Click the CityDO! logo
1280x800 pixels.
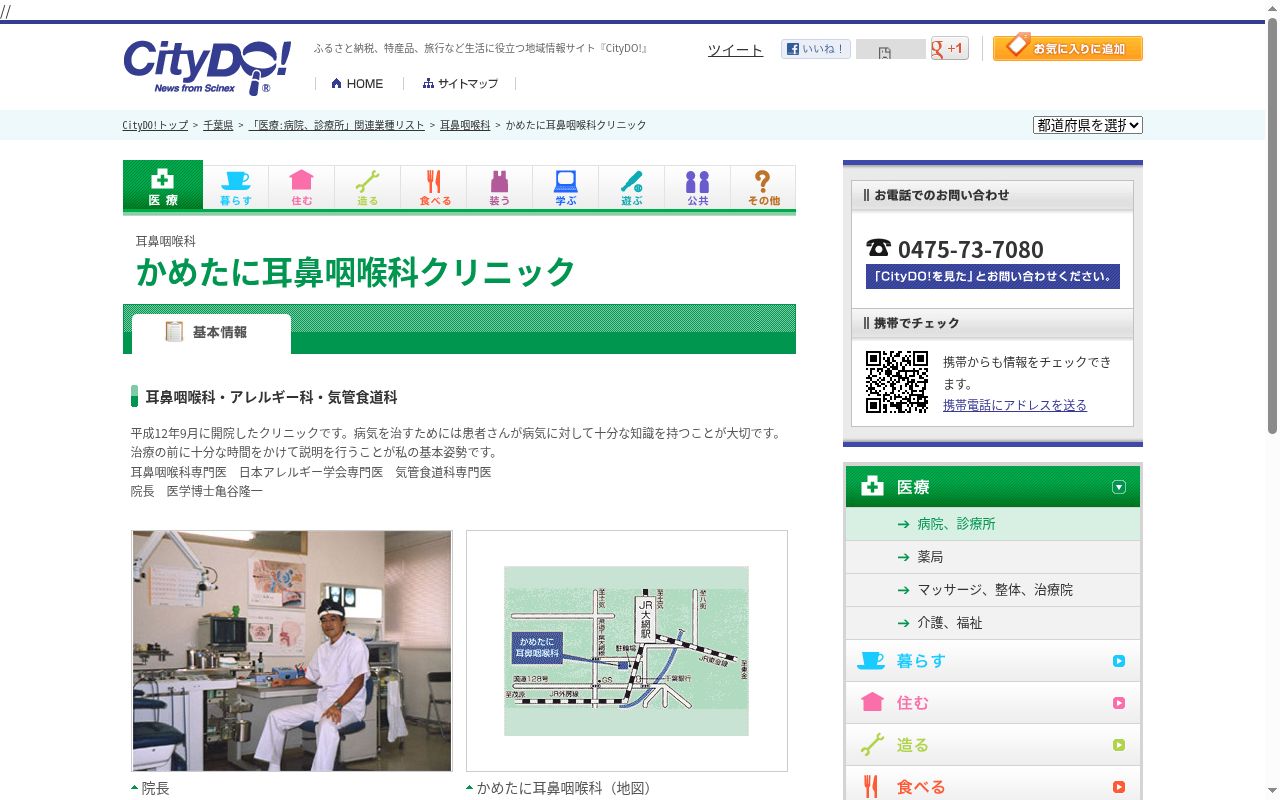point(207,68)
